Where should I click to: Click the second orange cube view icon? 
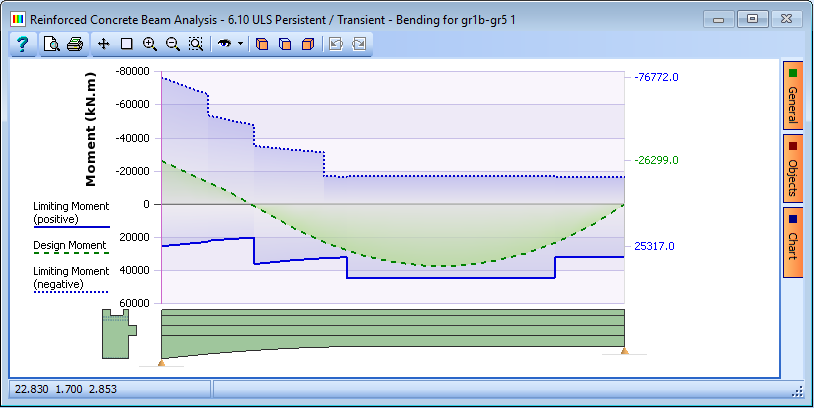(x=285, y=44)
